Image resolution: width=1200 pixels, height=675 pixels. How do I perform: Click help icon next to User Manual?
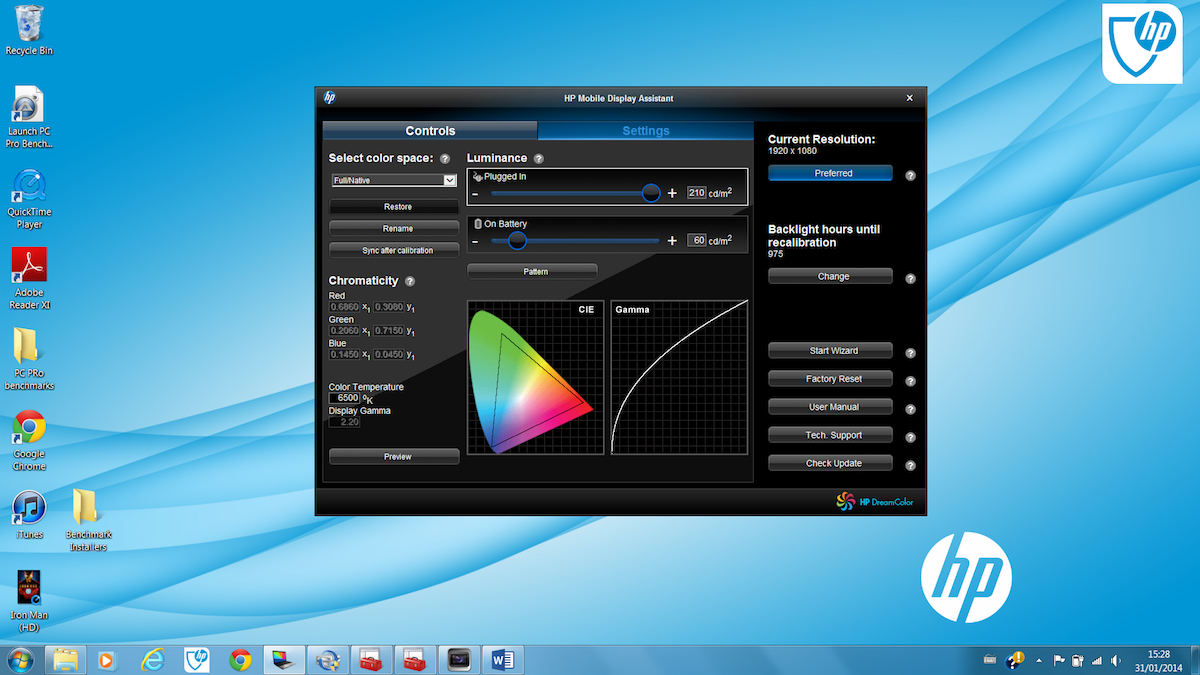pos(911,409)
